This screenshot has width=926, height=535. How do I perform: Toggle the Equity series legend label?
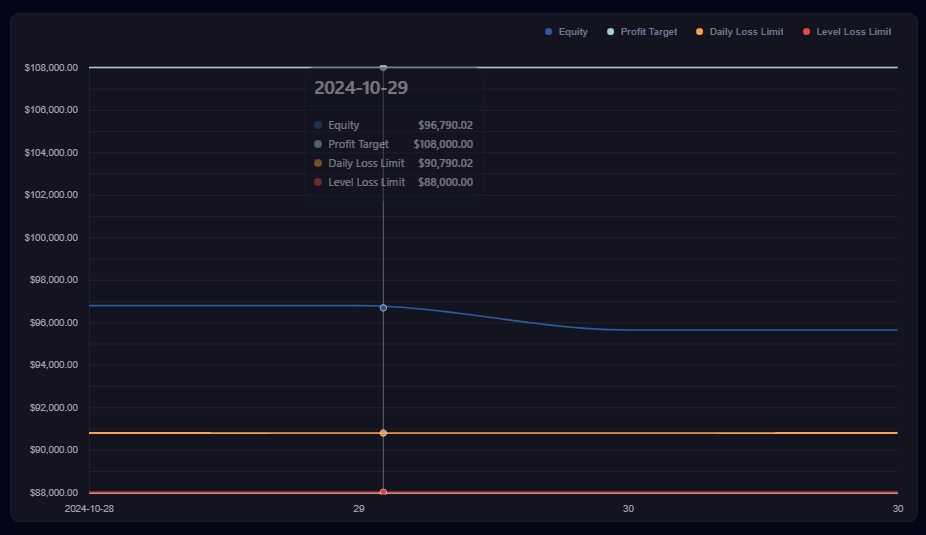pyautogui.click(x=573, y=32)
